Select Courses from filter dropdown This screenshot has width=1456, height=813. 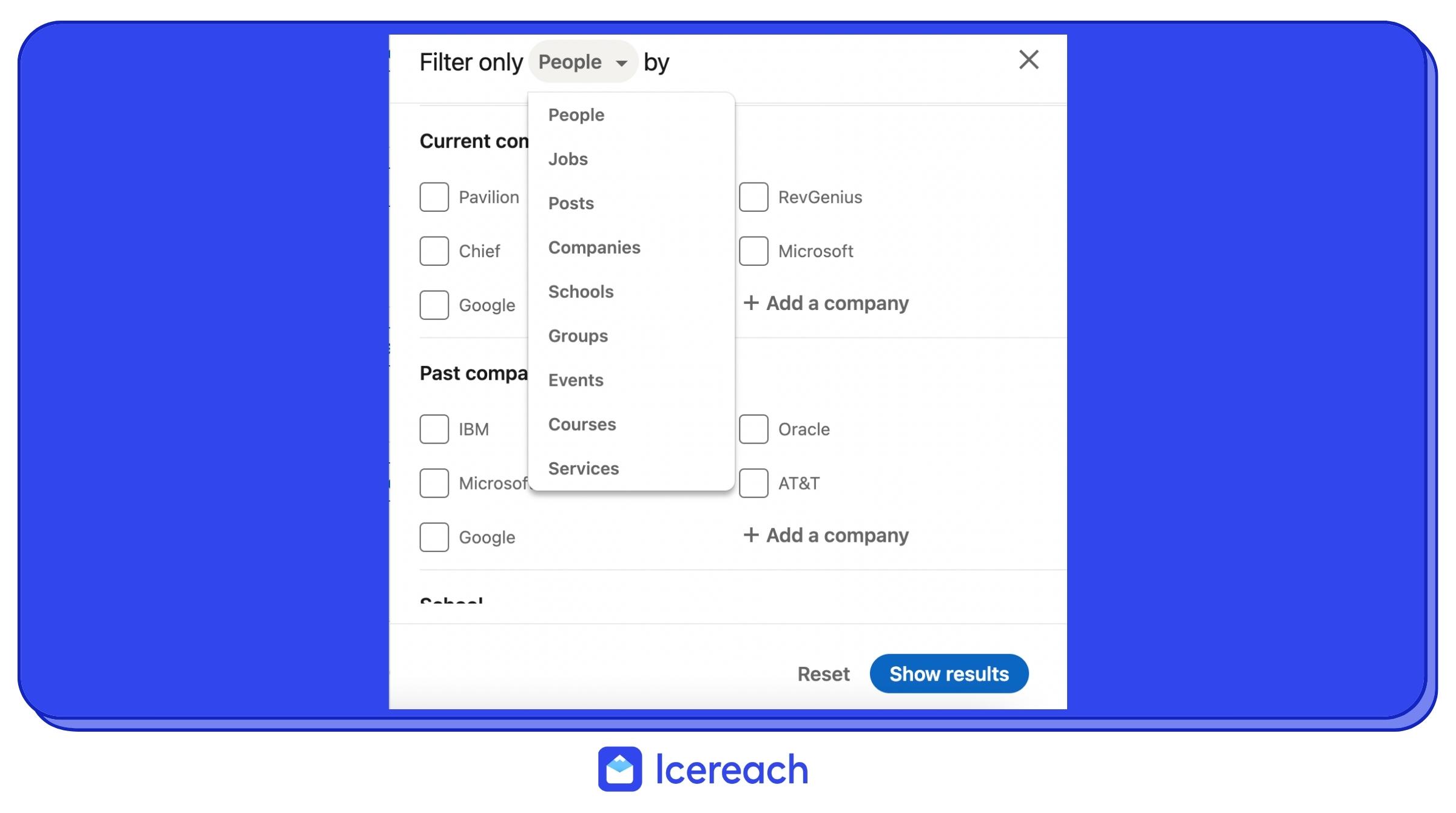[x=582, y=424]
